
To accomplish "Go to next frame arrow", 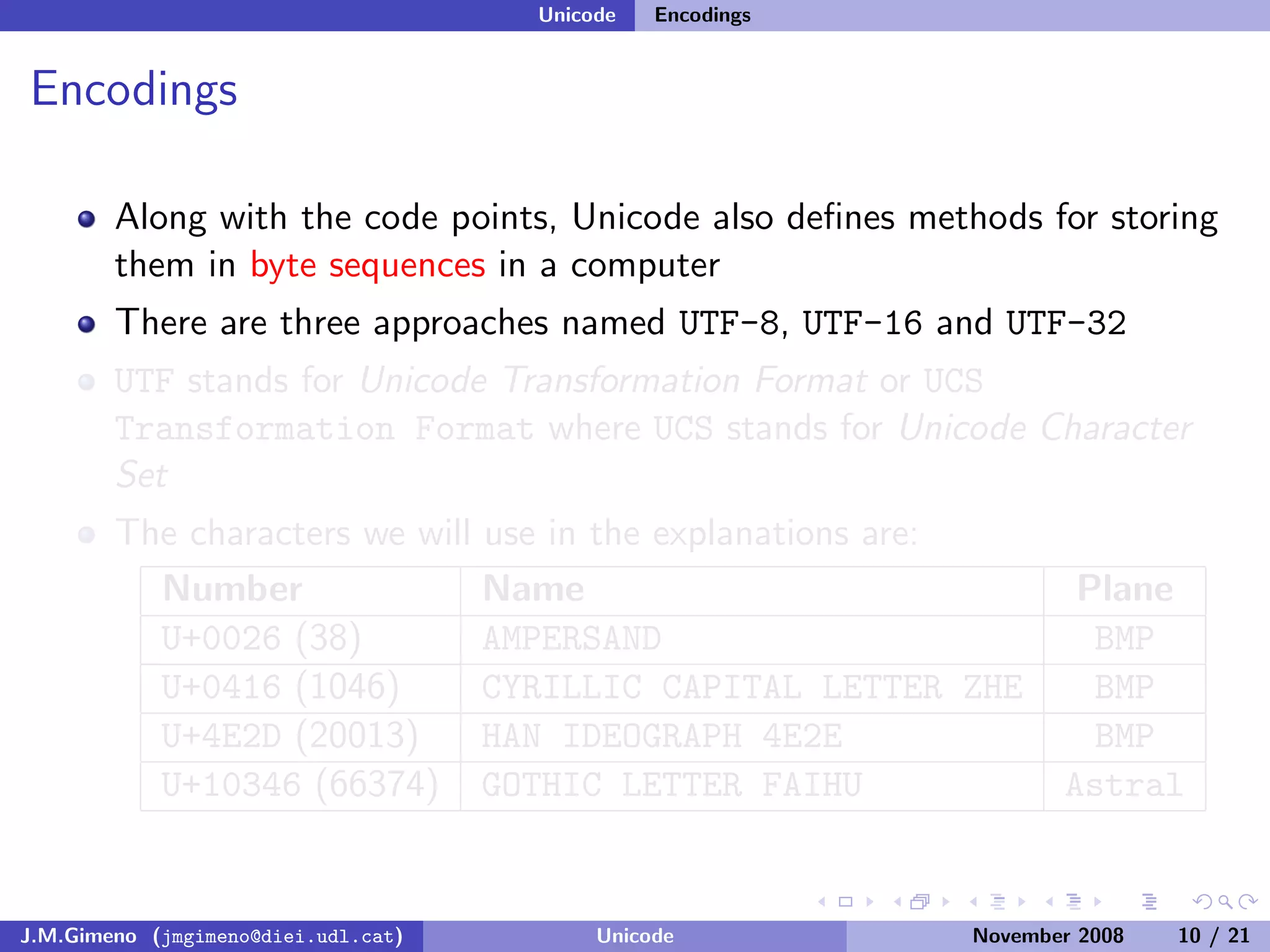I will pos(946,902).
